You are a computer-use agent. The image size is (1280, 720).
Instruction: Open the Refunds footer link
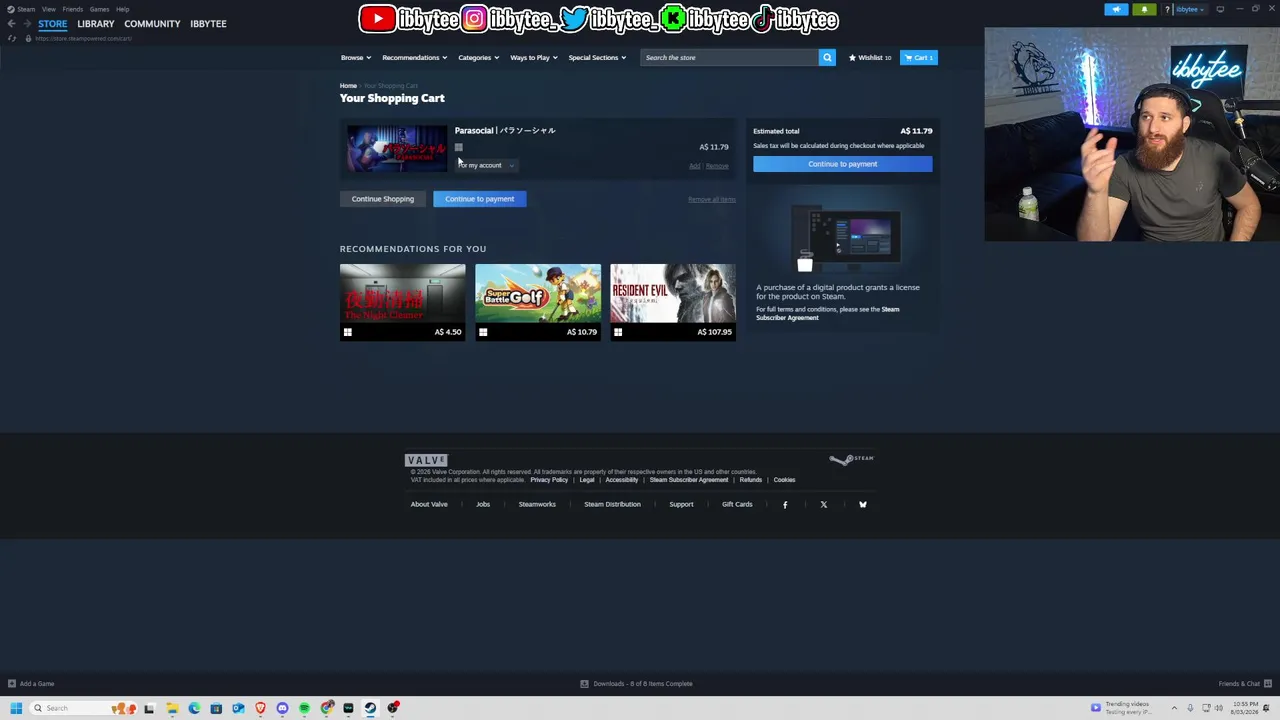click(x=750, y=480)
